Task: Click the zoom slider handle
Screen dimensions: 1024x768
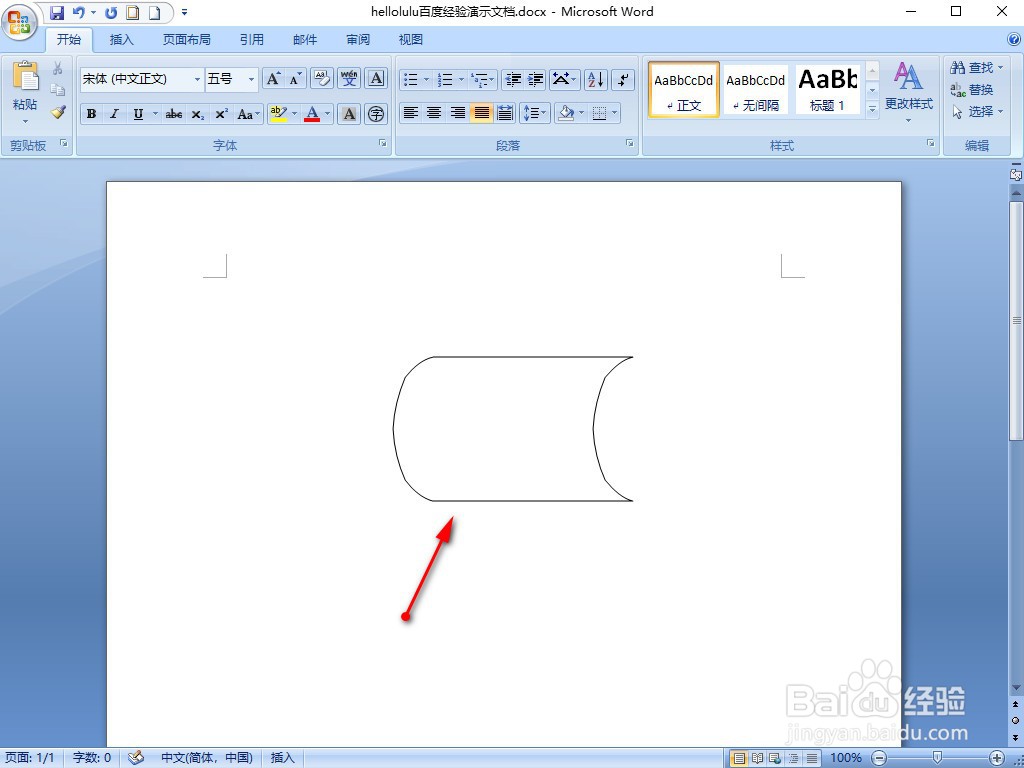Action: coord(938,758)
